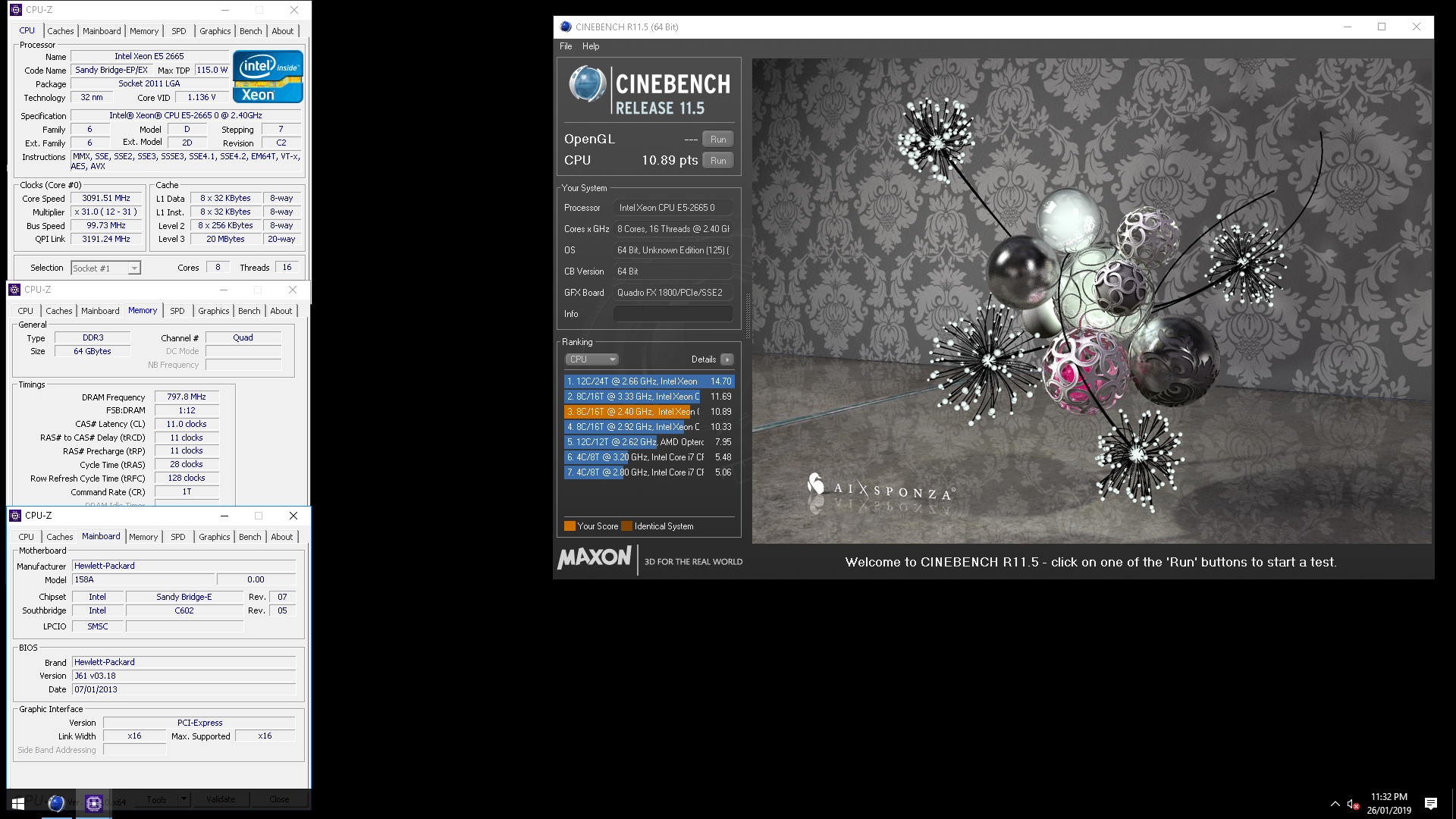The width and height of the screenshot is (1456, 819).
Task: Select SPD tab in the Memory CPU-Z window
Action: click(x=177, y=311)
